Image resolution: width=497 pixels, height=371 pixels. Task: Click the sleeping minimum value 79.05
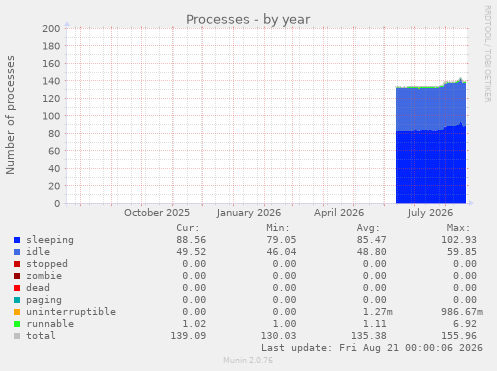281,240
